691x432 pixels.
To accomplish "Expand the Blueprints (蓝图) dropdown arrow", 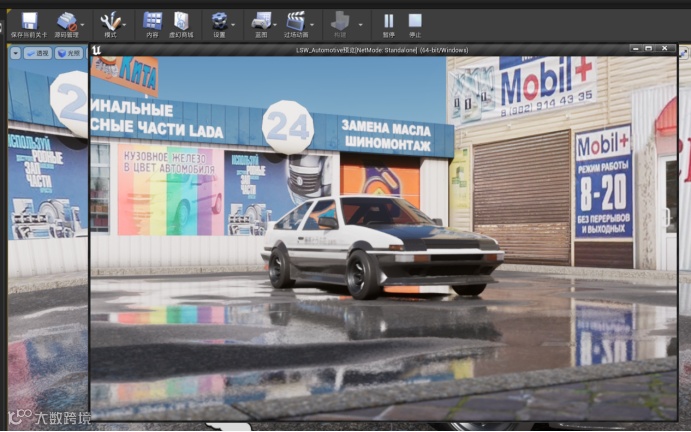I will point(275,25).
